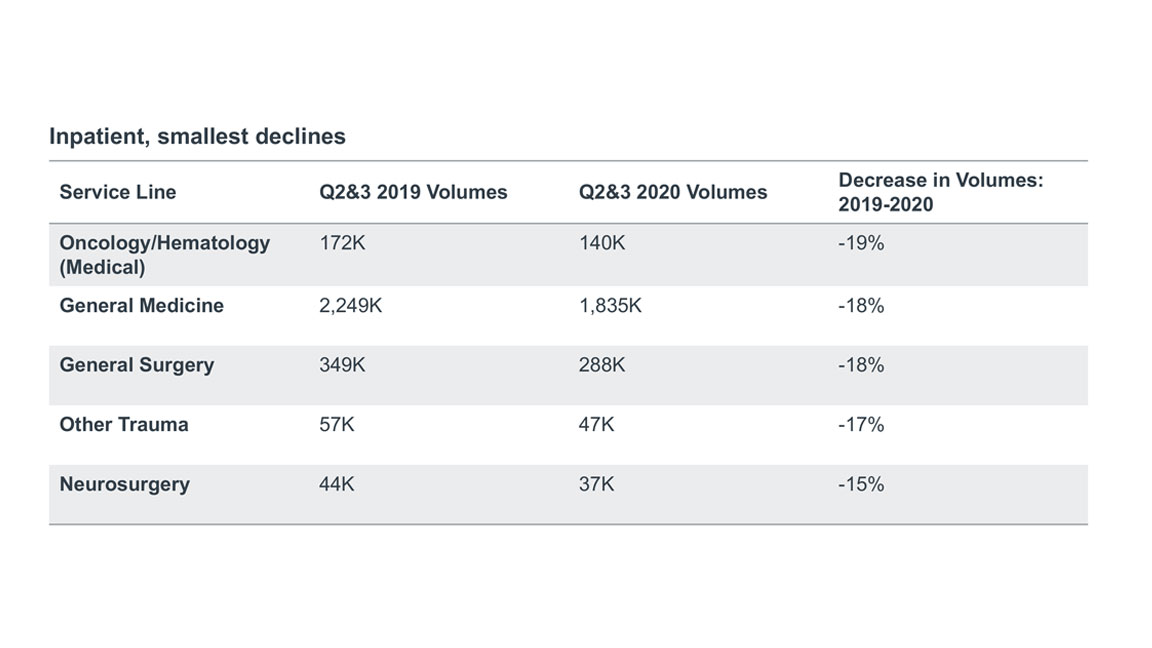Select the Other Trauma row label
This screenshot has height=648, width=1152.
(123, 425)
